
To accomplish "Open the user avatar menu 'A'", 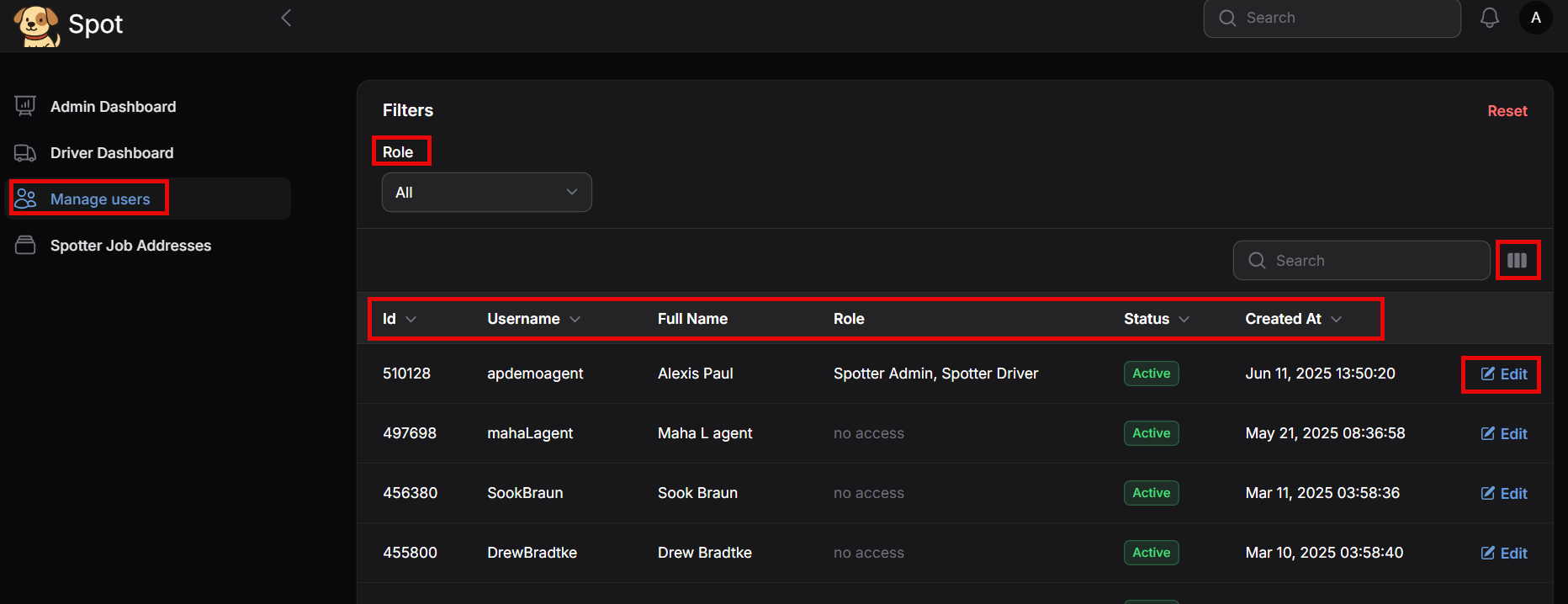I will tap(1536, 18).
